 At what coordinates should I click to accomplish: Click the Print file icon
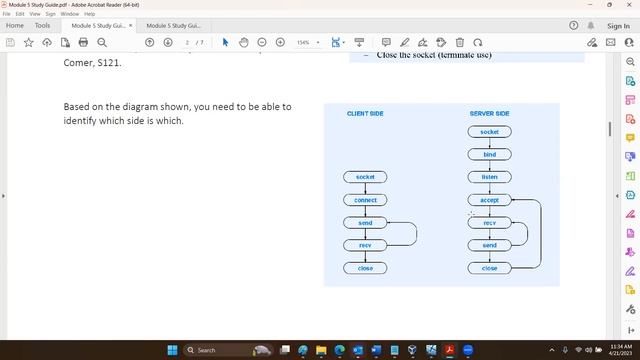click(x=83, y=42)
